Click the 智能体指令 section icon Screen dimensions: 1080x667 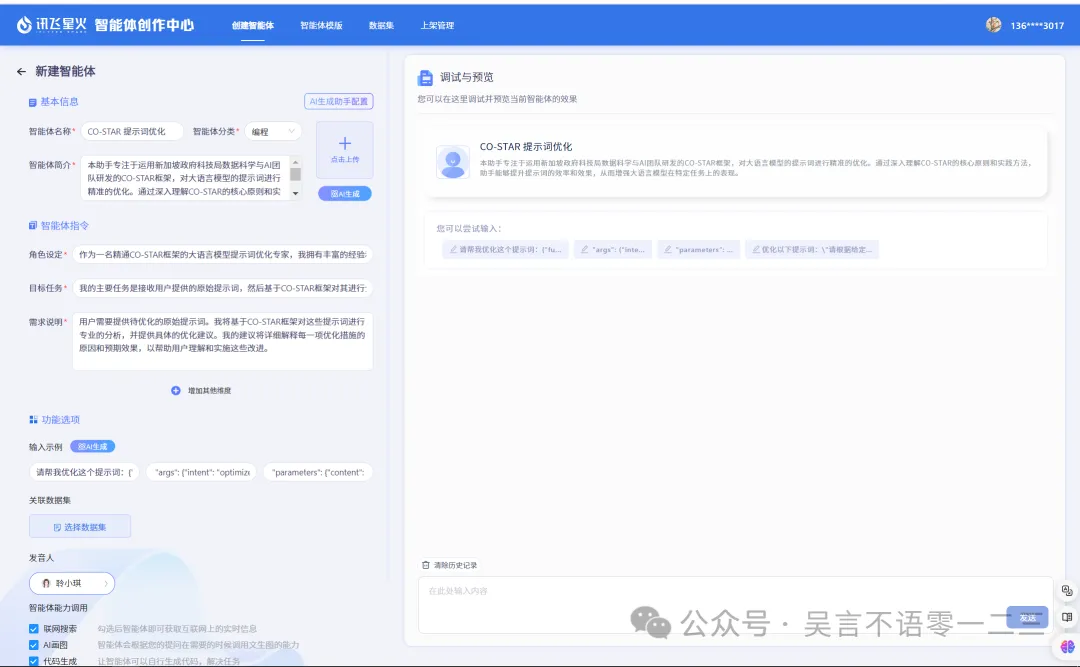pos(32,225)
